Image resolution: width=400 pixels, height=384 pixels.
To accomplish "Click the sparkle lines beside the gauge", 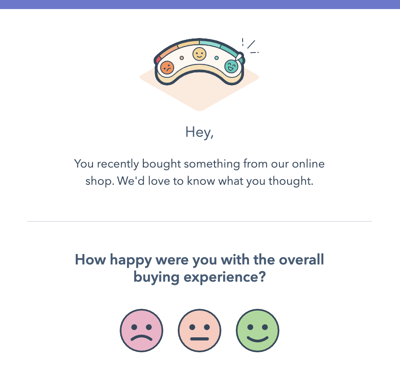I will coord(250,45).
